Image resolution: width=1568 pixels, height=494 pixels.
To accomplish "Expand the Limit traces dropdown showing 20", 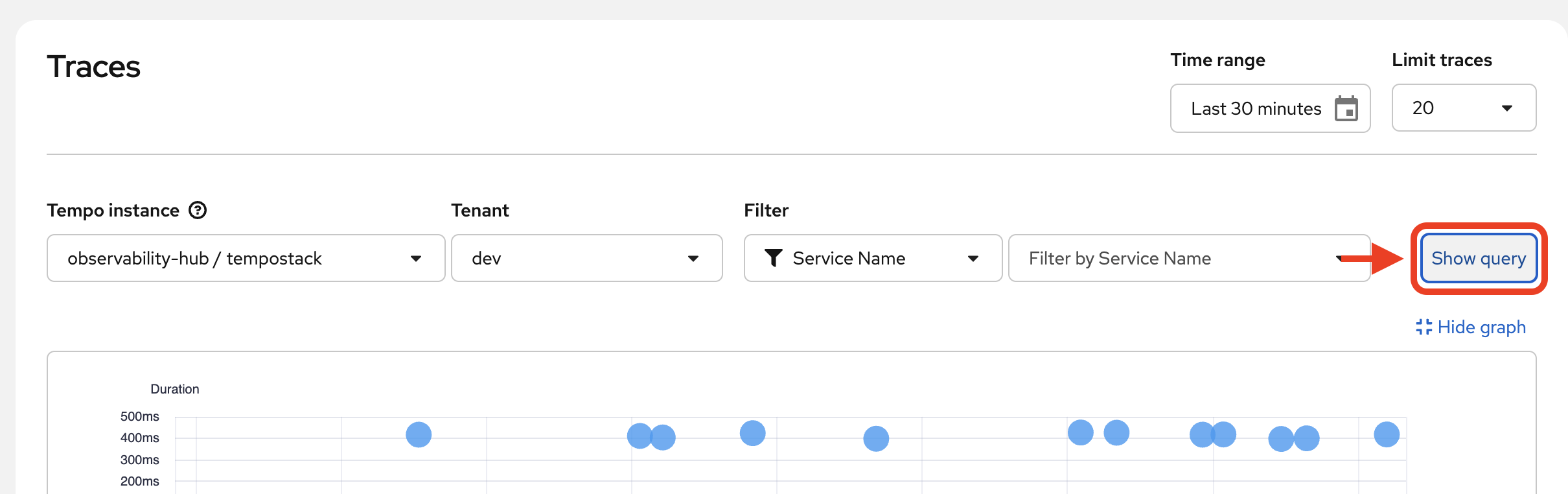I will coord(1464,108).
